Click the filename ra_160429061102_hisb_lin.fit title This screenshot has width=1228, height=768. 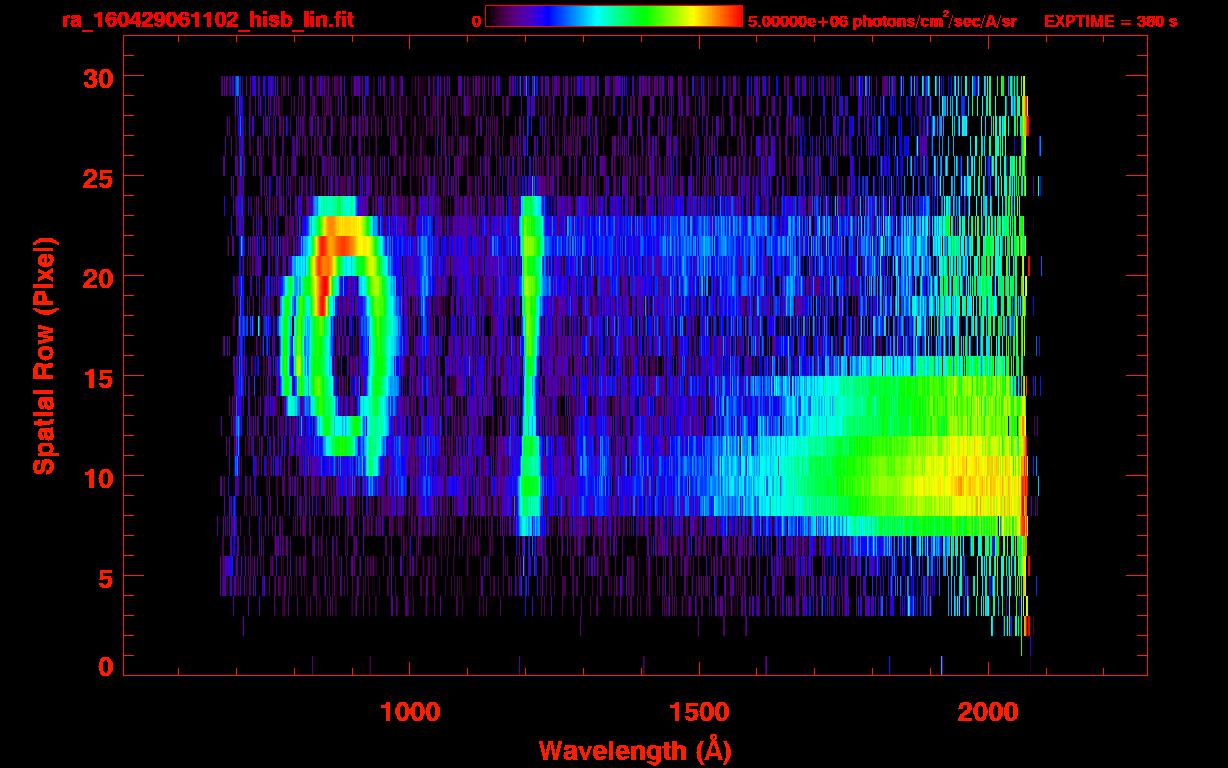coord(207,20)
